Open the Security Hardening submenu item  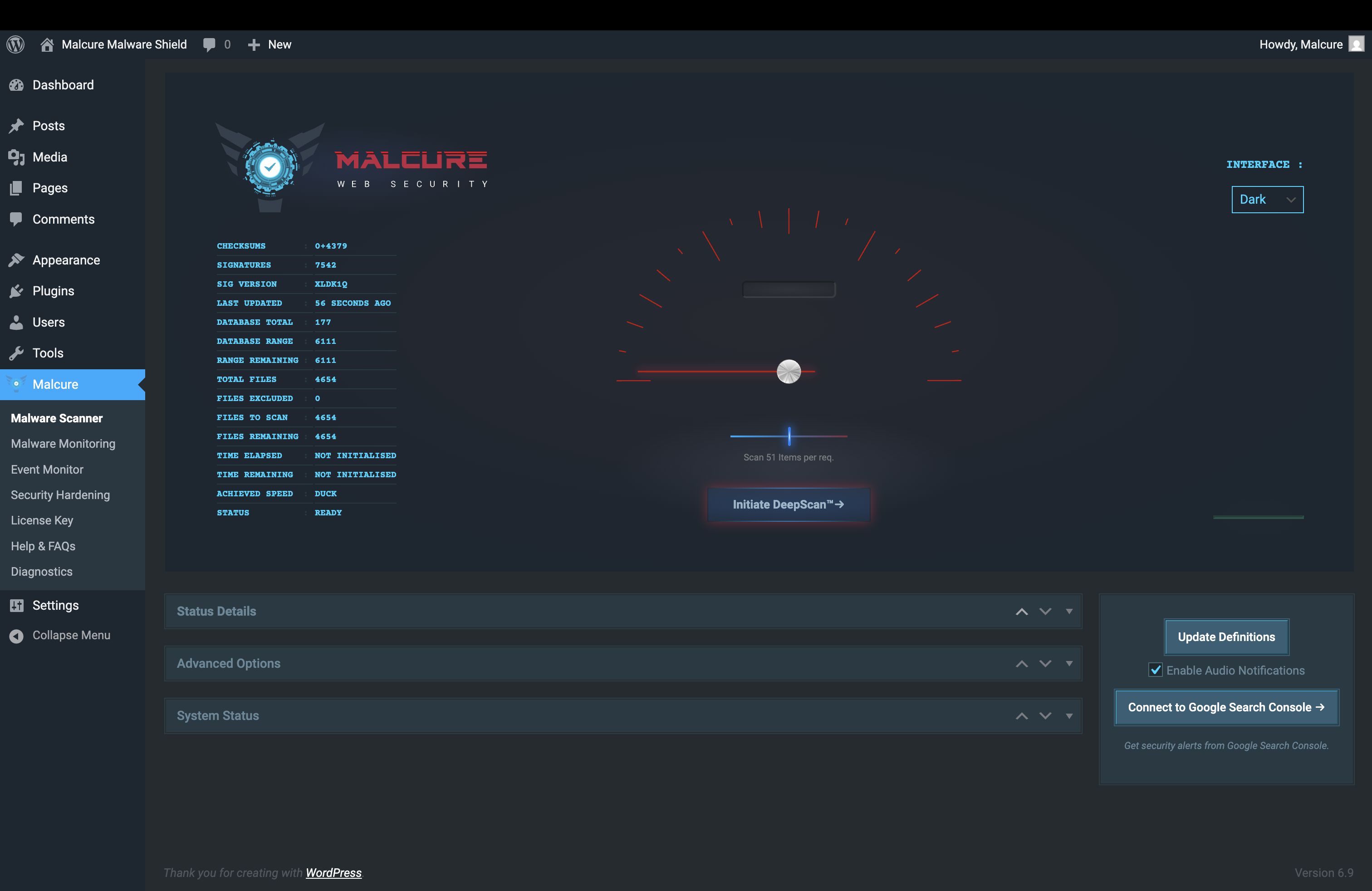tap(60, 495)
